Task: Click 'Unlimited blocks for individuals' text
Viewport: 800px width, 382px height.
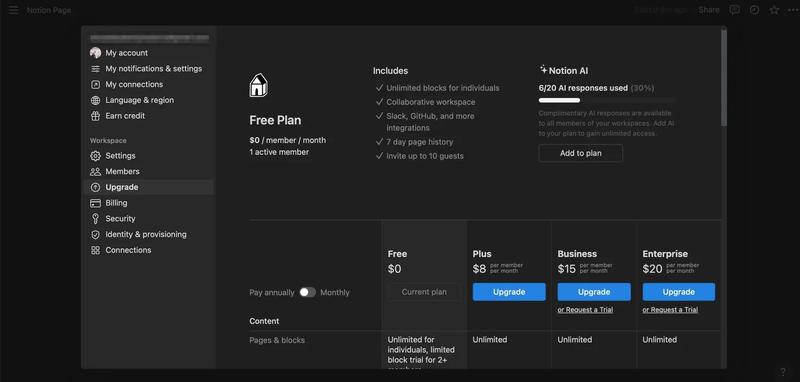Action: click(443, 88)
